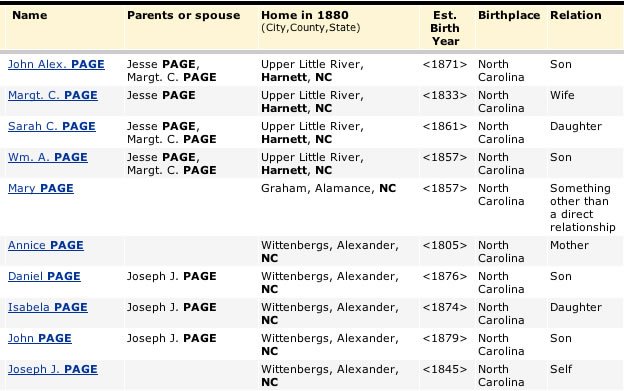Click the Relation column header
Screen dimensions: 624x391
(575, 15)
